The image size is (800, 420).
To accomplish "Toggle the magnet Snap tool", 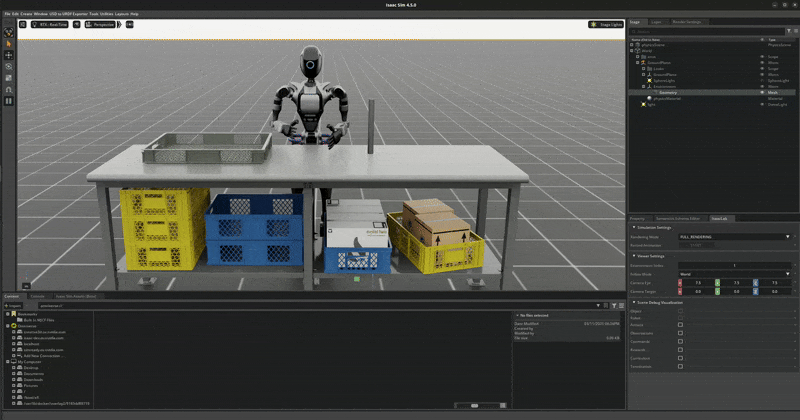I will coord(9,89).
